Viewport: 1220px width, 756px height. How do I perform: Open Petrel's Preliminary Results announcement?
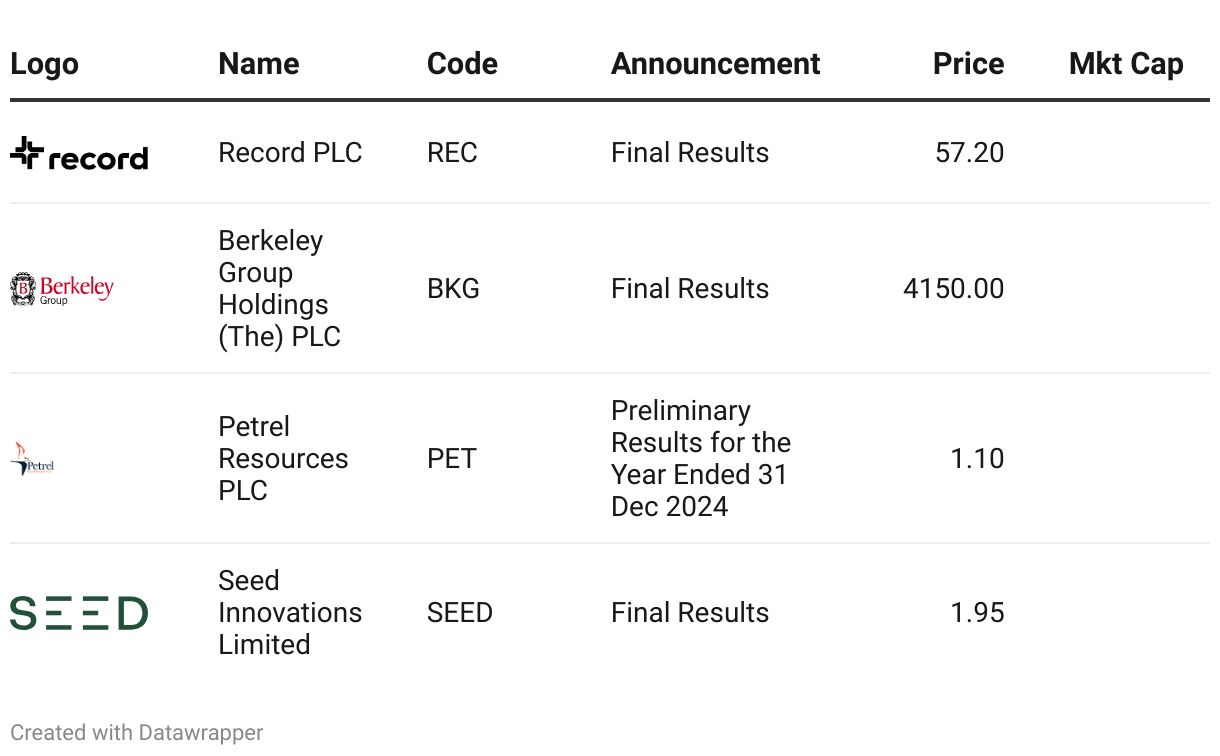pos(700,459)
